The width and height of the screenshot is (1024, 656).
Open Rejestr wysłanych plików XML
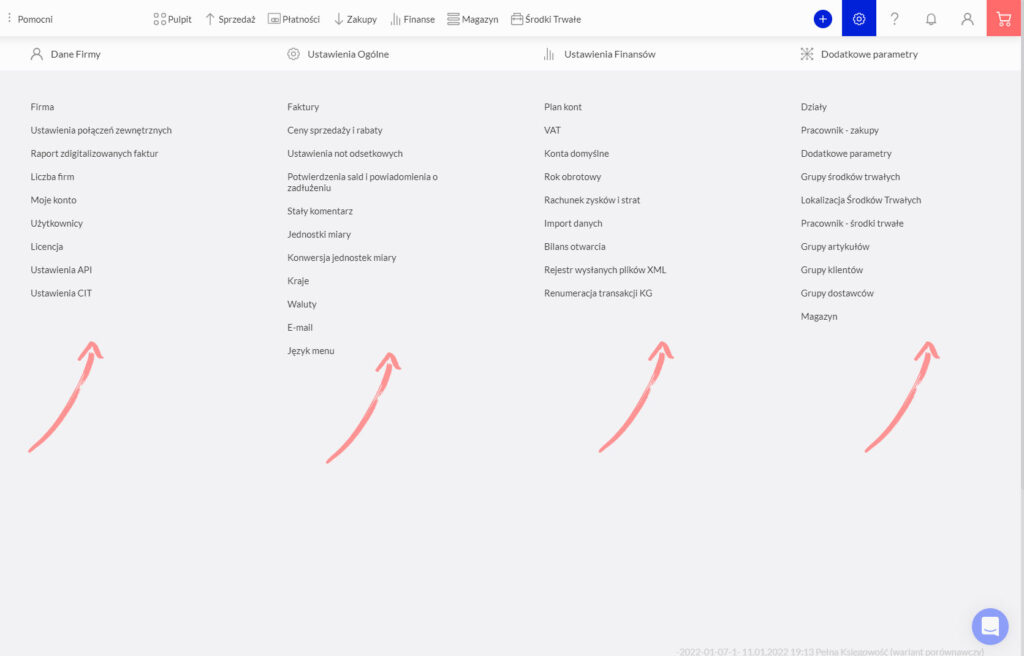605,270
